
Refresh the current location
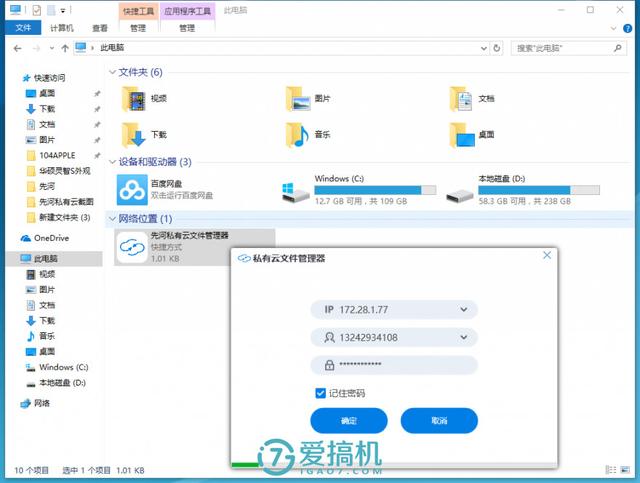497,48
